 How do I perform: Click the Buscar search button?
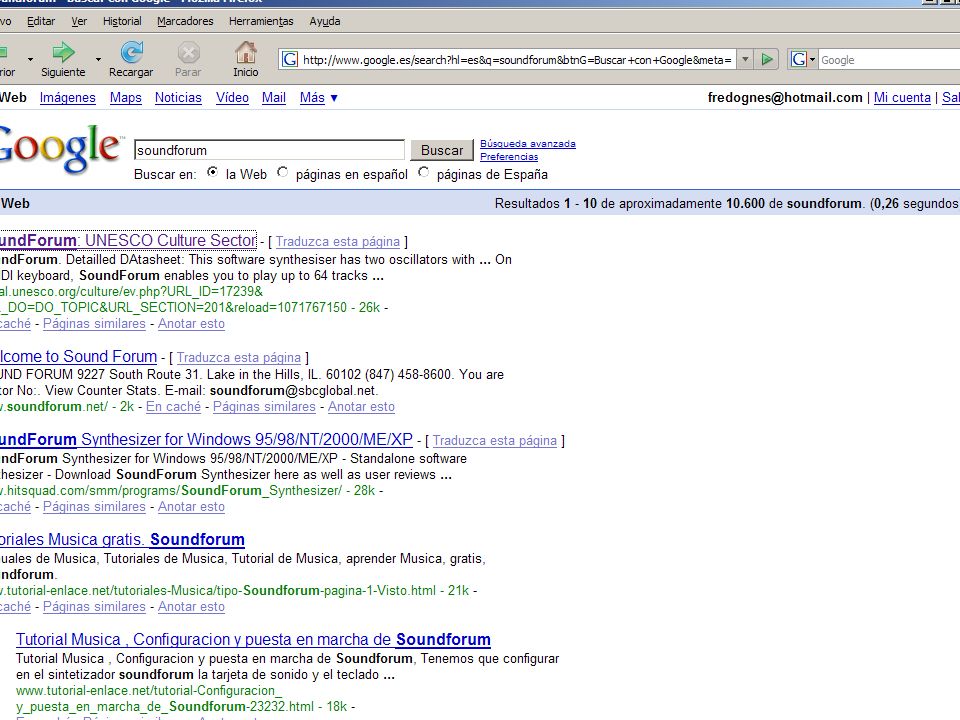pos(441,150)
